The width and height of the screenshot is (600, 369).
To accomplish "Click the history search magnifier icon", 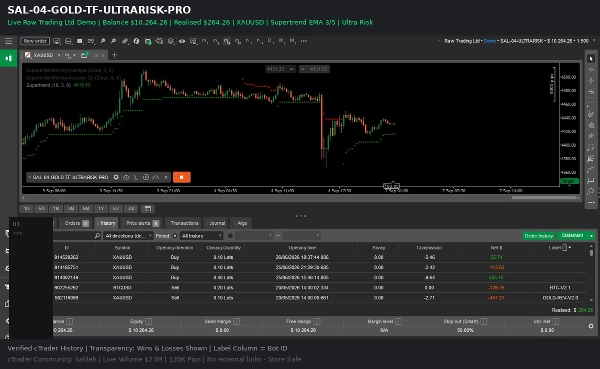I will click(x=97, y=236).
